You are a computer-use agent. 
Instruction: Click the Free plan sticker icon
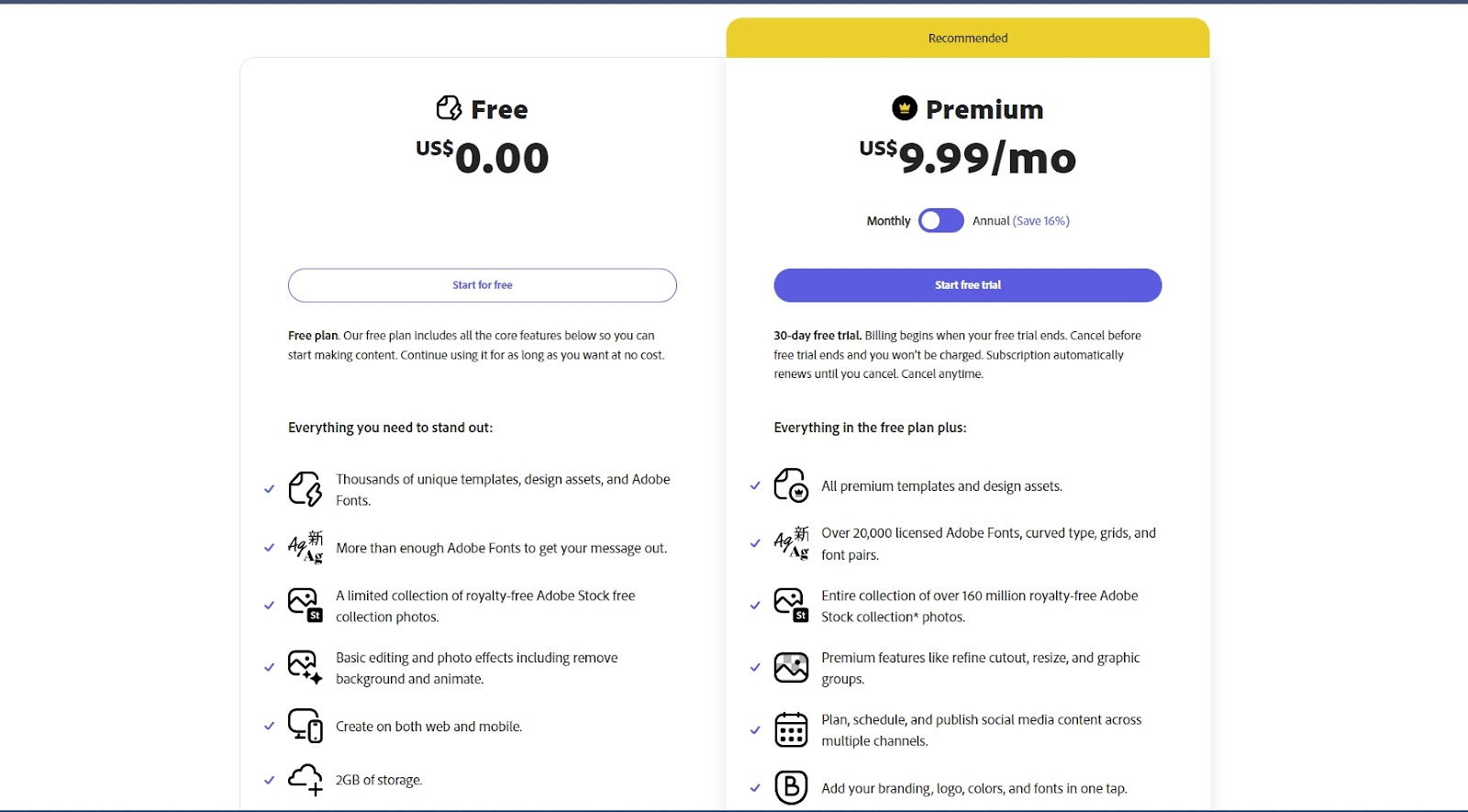pyautogui.click(x=449, y=108)
